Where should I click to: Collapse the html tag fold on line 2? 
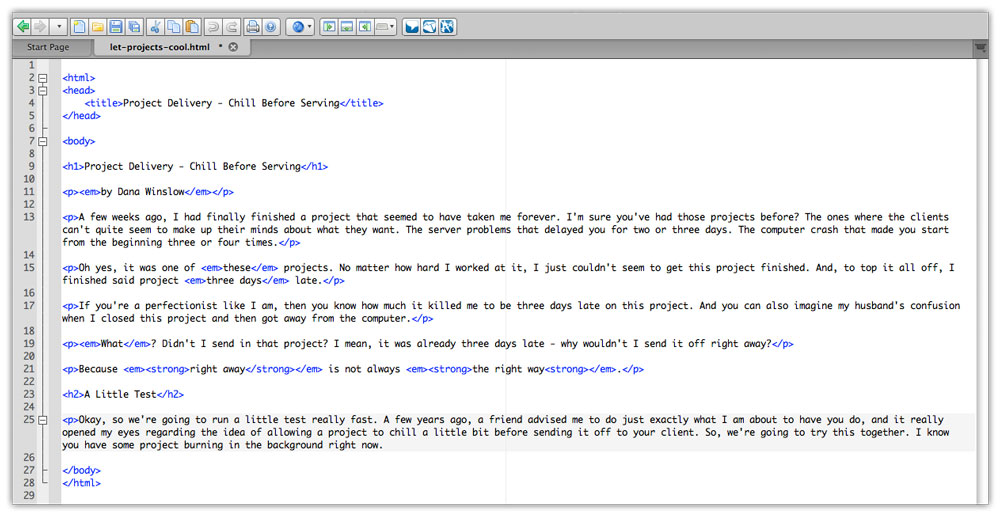point(42,77)
